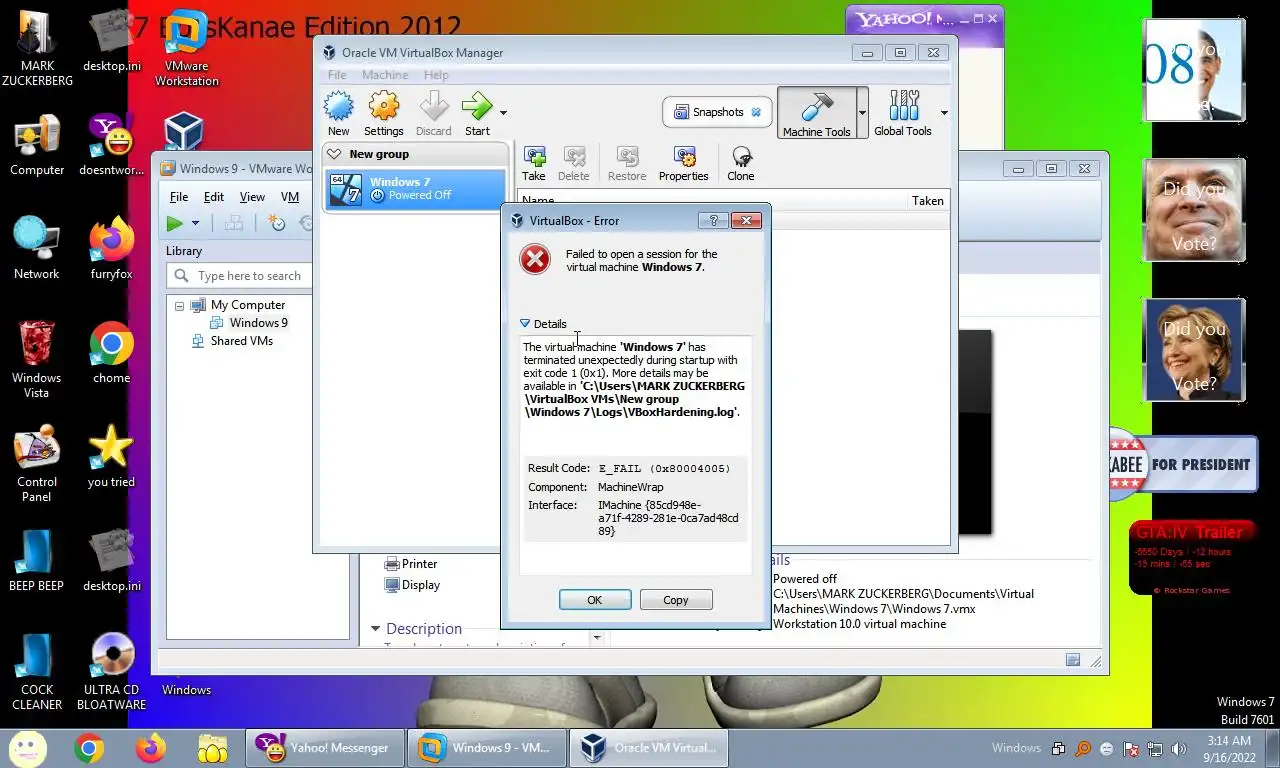Open the Windows Vista recycle bin icon

37,360
